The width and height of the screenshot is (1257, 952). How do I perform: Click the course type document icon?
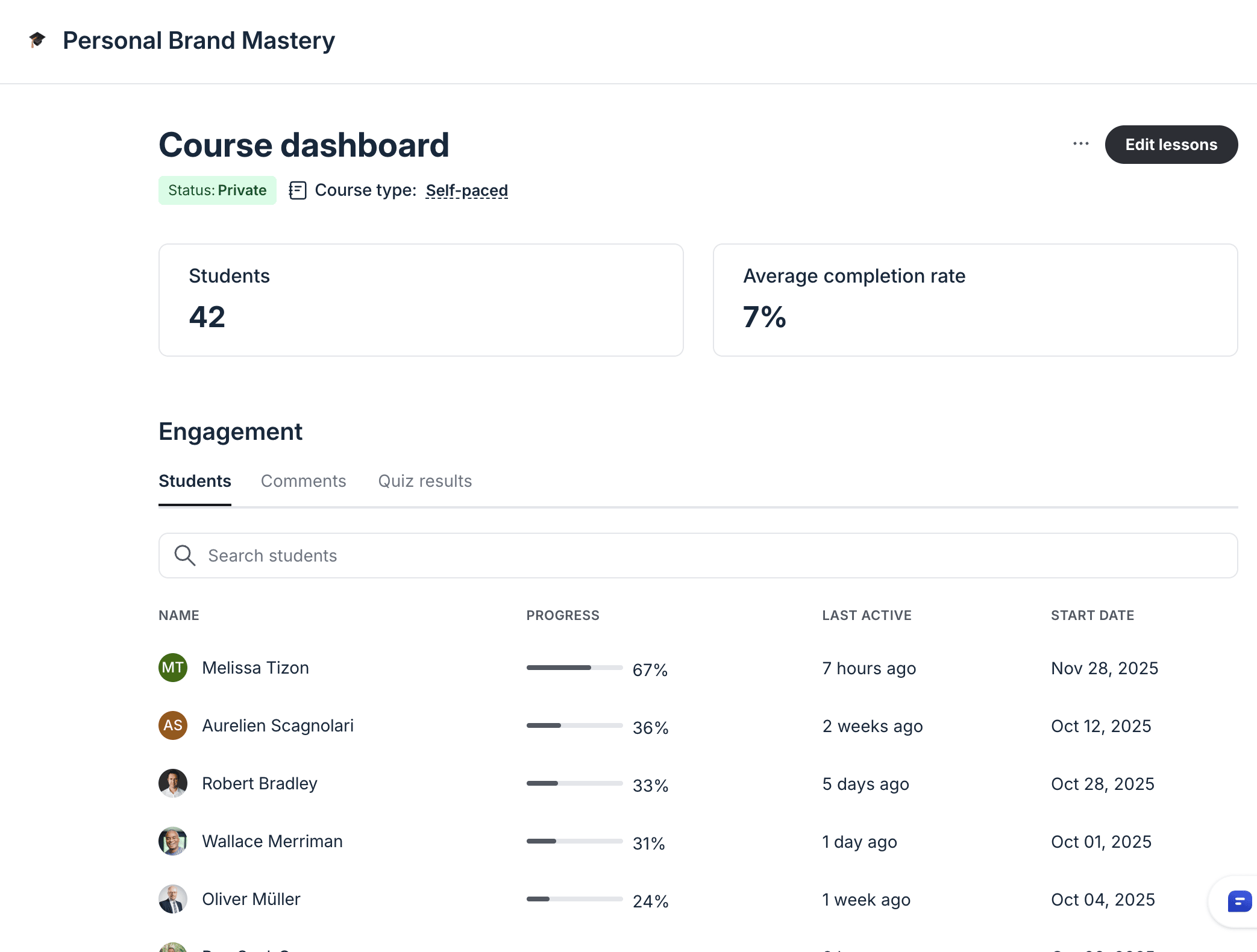pyautogui.click(x=298, y=190)
